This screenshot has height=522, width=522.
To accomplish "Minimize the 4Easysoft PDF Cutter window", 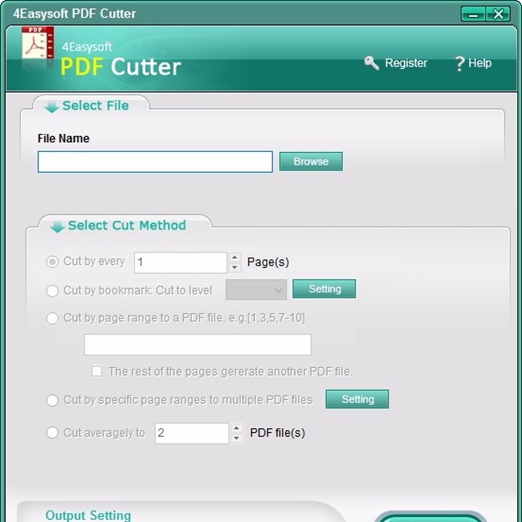I will pyautogui.click(x=473, y=14).
